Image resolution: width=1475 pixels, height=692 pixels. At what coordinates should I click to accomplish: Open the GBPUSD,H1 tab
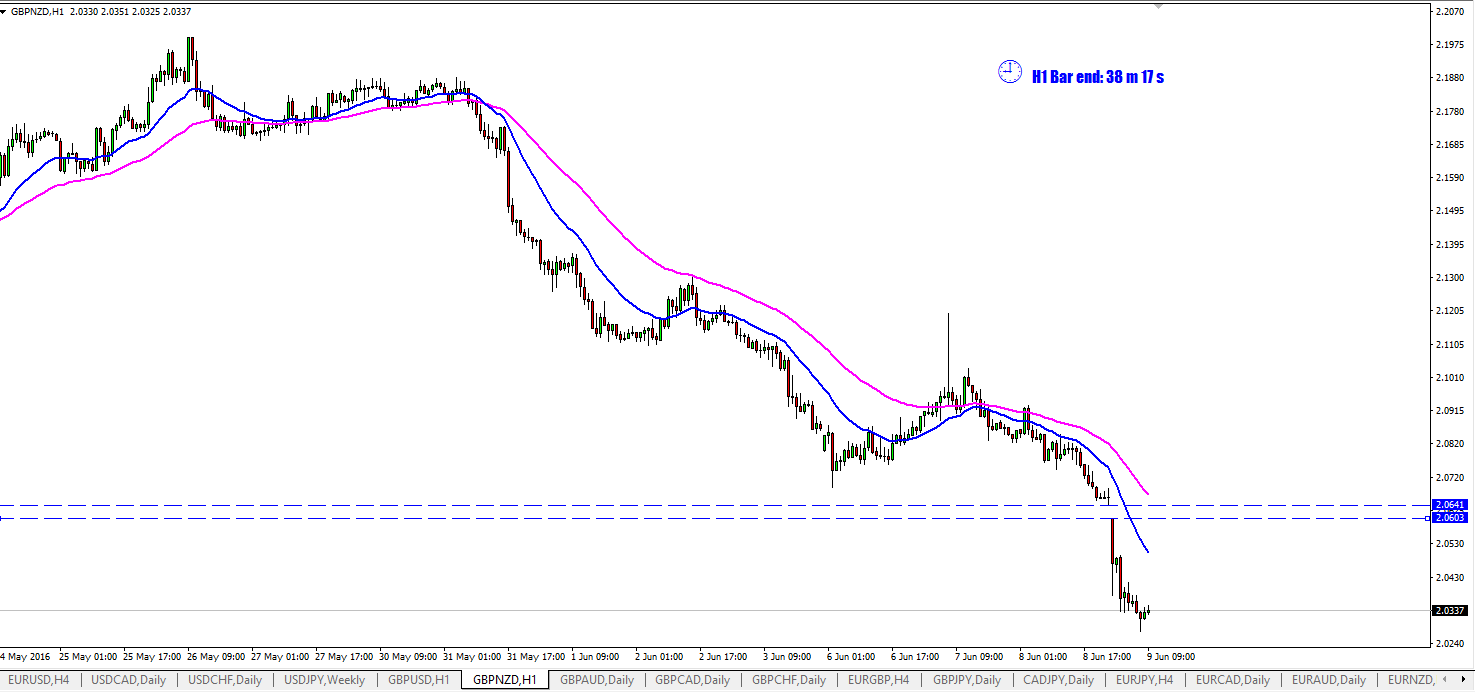418,680
